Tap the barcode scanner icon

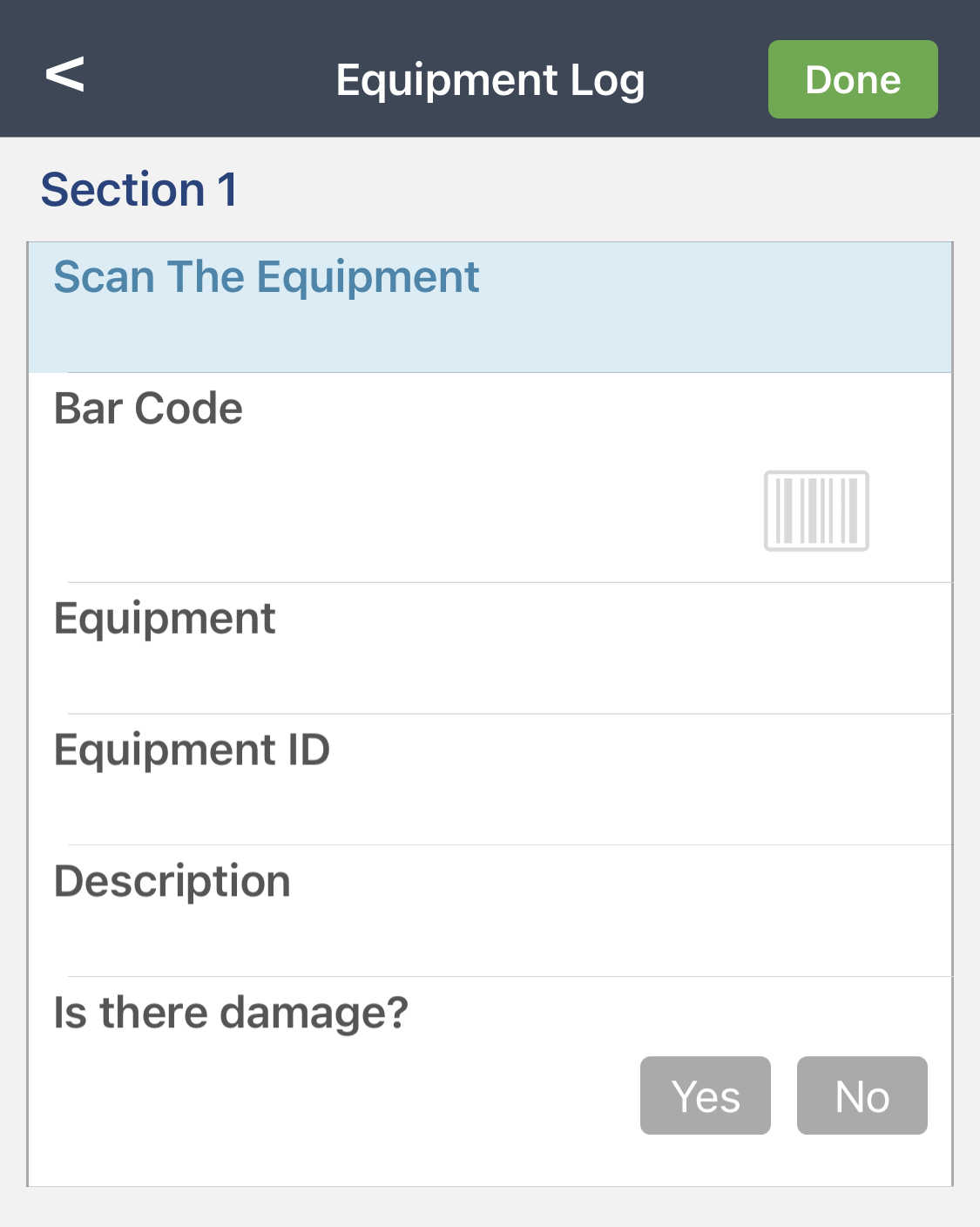pos(816,511)
